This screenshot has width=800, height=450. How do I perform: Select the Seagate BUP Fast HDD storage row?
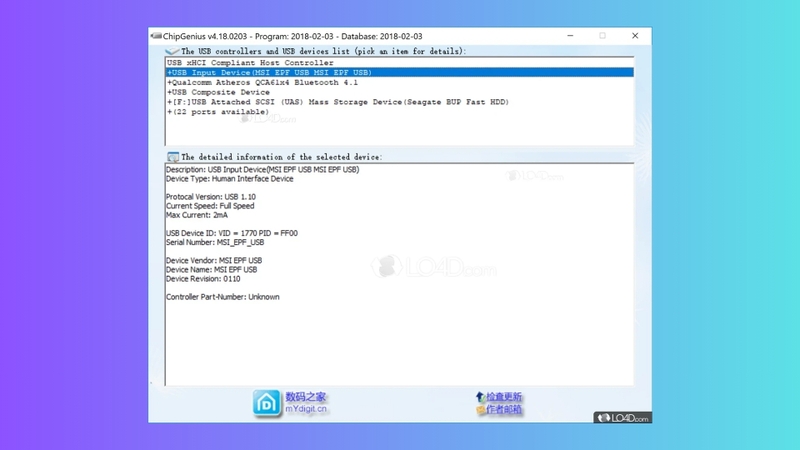click(x=399, y=102)
